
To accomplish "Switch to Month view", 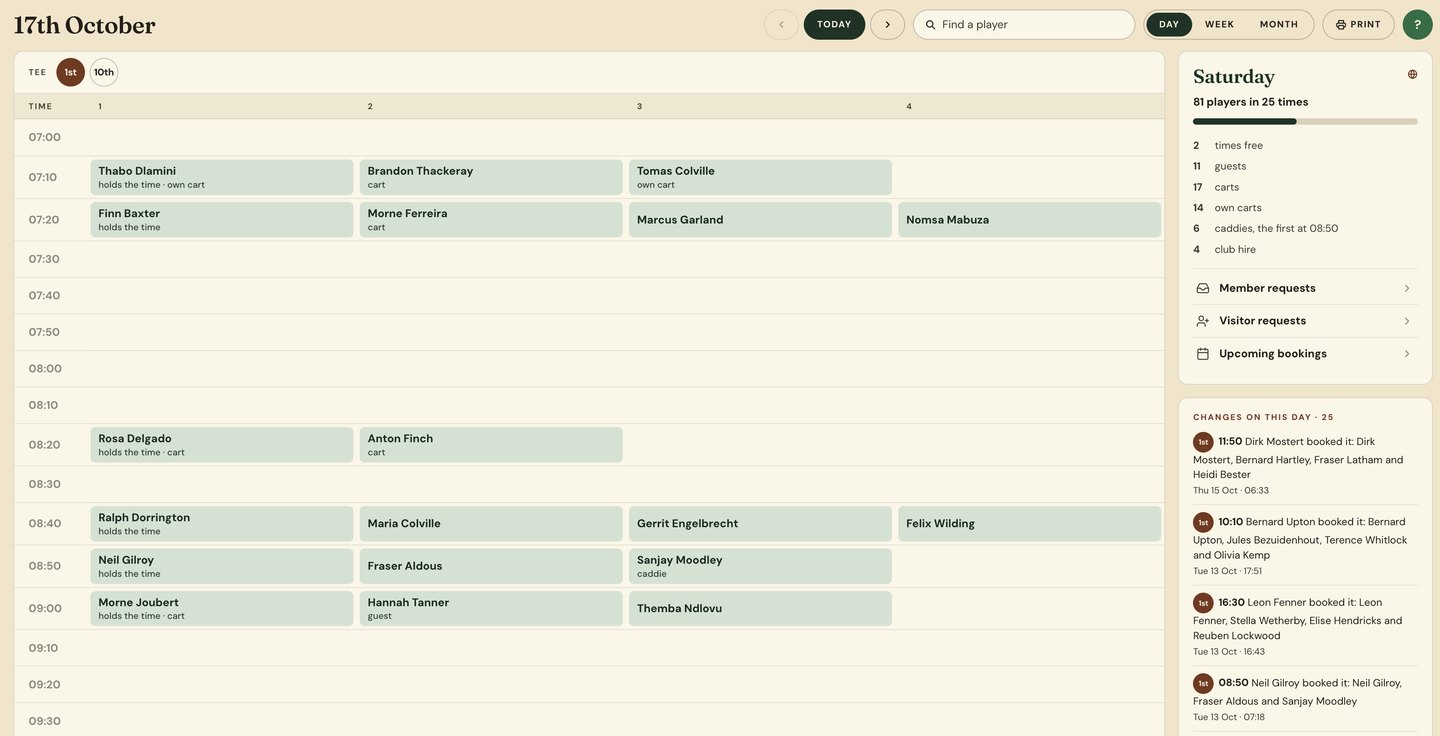I will click(x=1279, y=24).
